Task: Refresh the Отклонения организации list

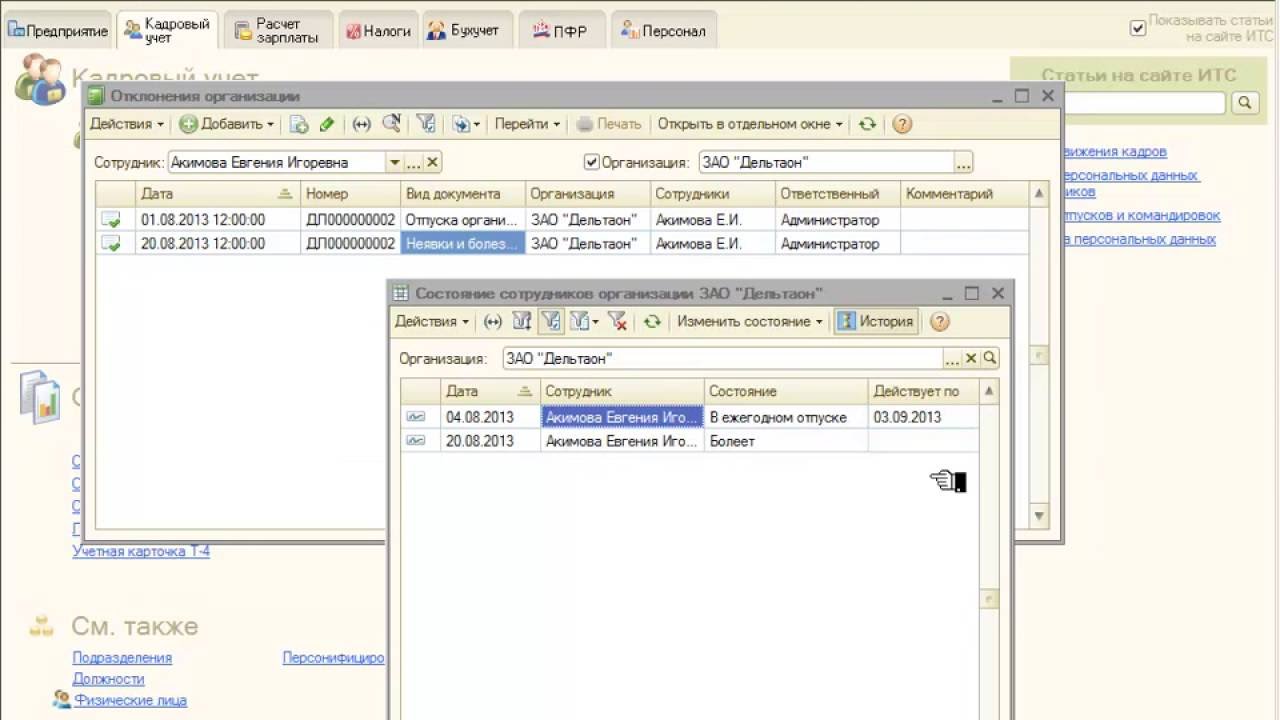Action: click(867, 124)
